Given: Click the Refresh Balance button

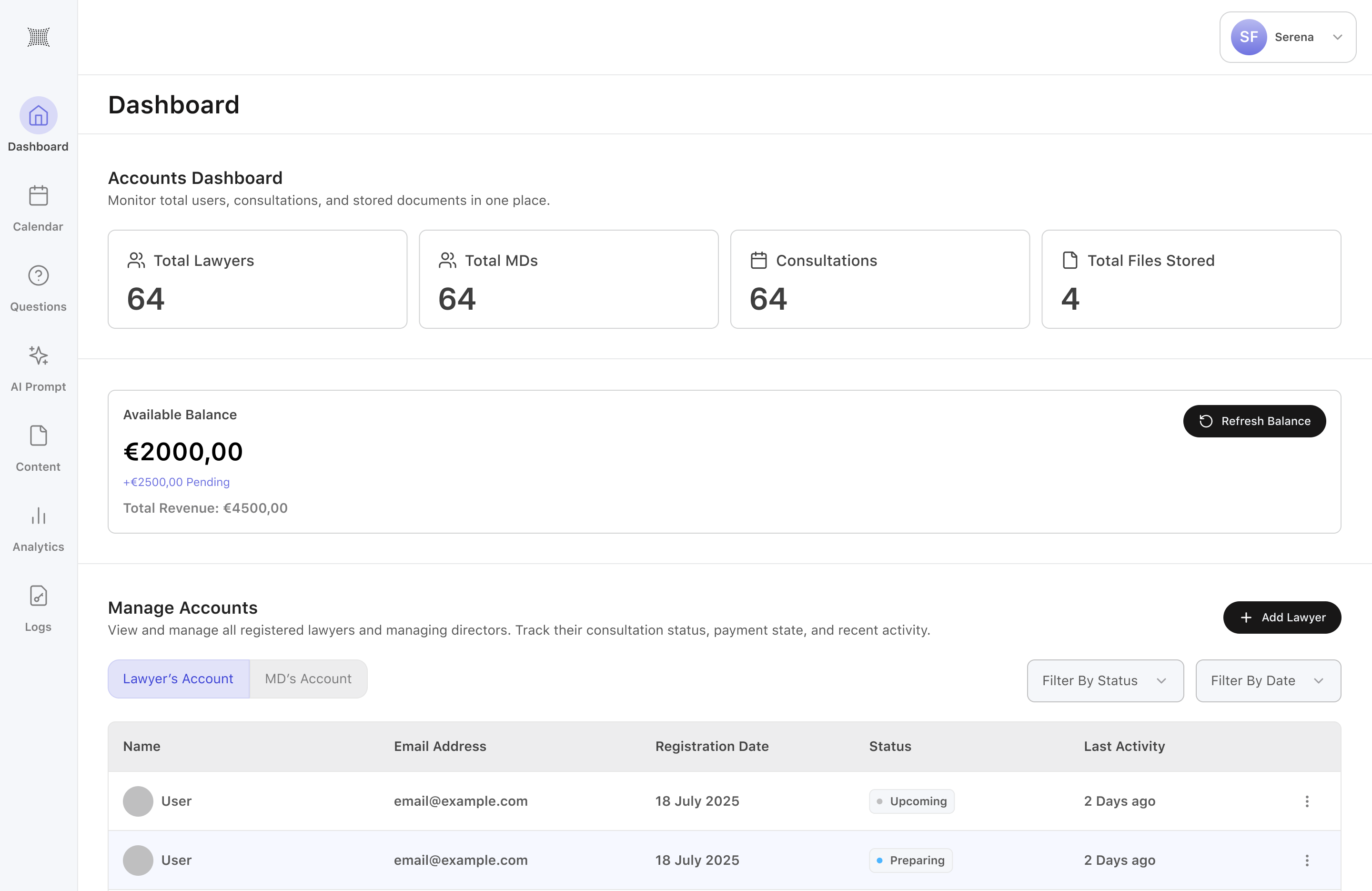Looking at the screenshot, I should click(1254, 421).
